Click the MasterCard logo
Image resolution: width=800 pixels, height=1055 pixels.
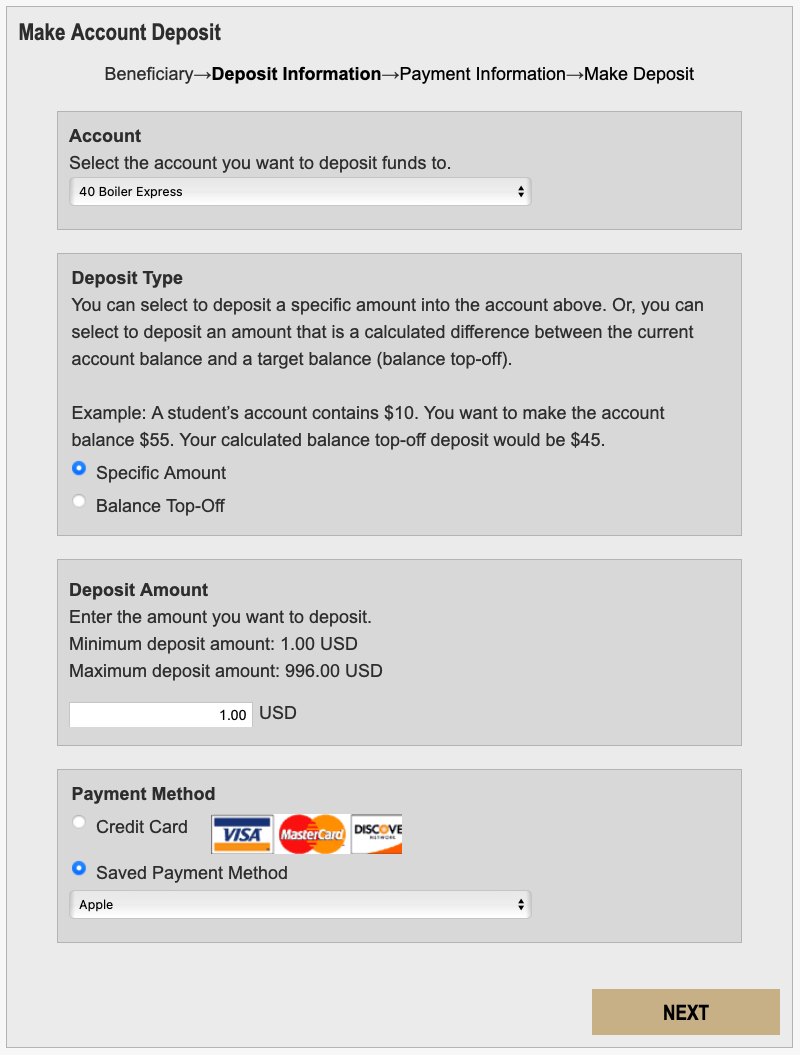pyautogui.click(x=311, y=833)
